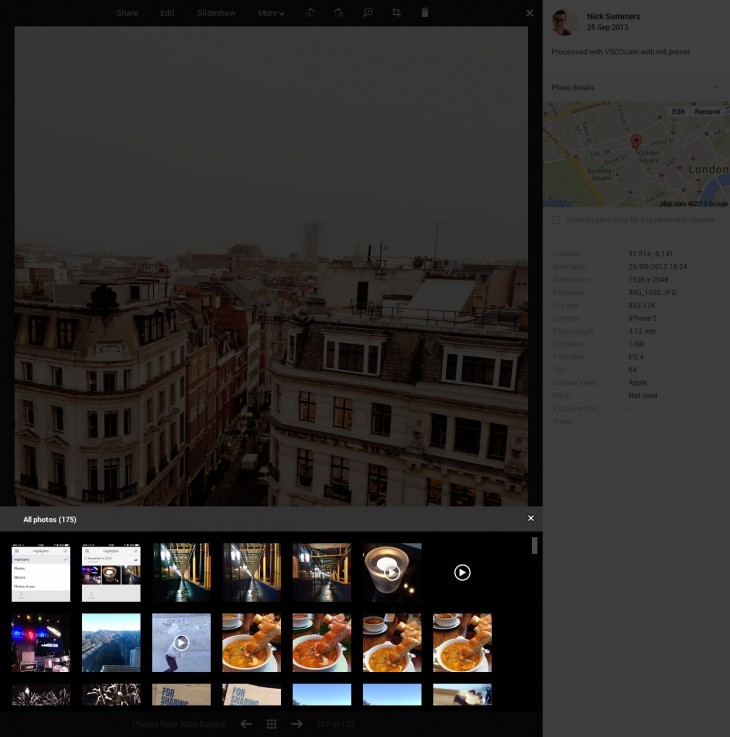The image size is (730, 737).
Task: Click the 'Processed with VSCOcam with m5 preset' caption
Action: tap(620, 52)
